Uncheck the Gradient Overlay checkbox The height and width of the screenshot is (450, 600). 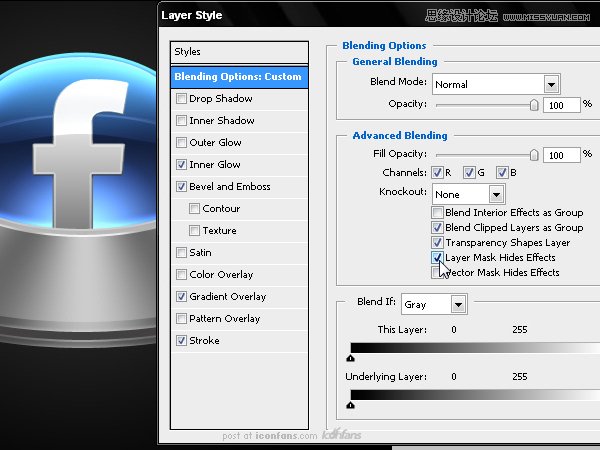[181, 297]
